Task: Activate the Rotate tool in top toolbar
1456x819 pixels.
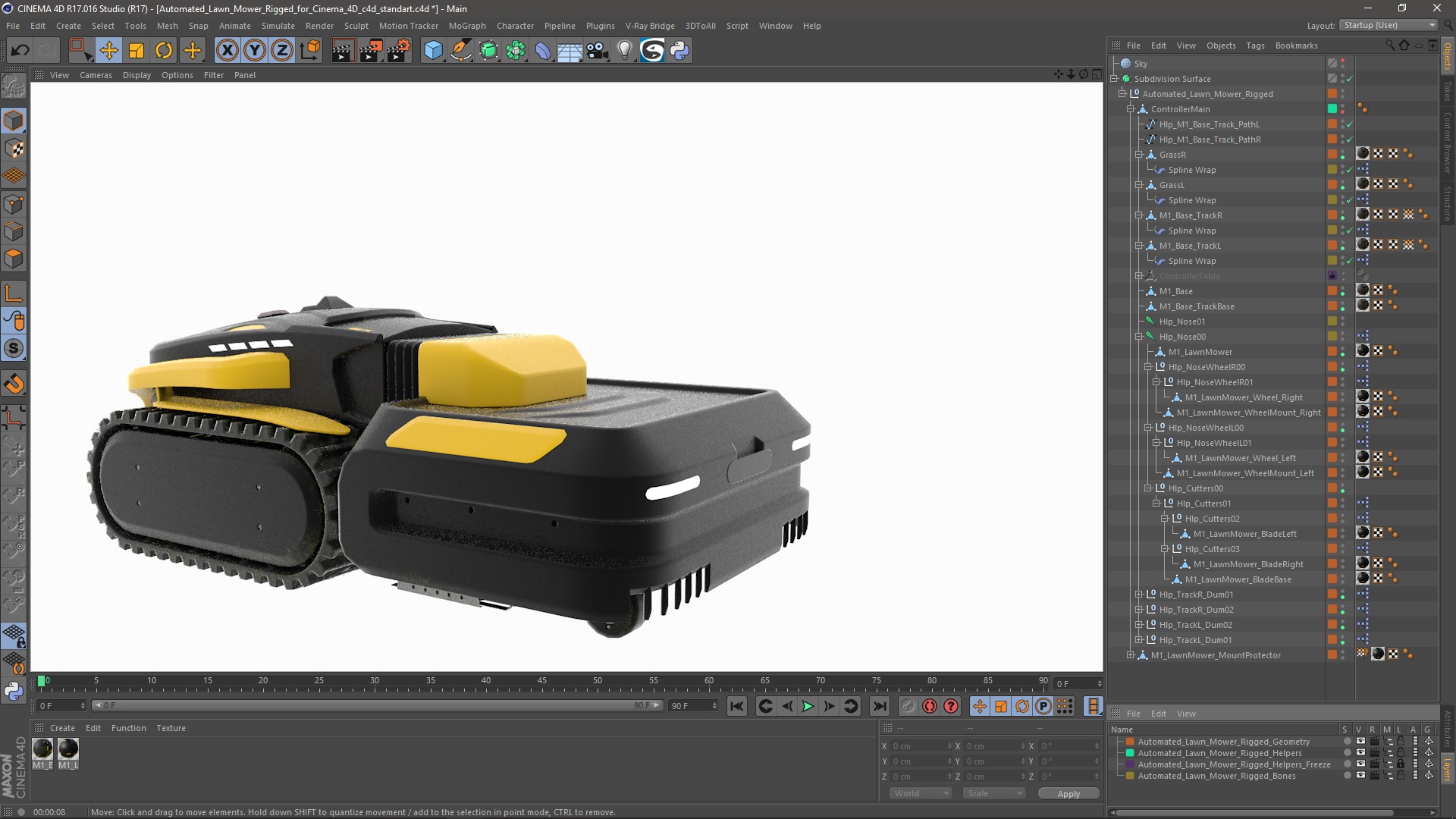Action: tap(164, 51)
